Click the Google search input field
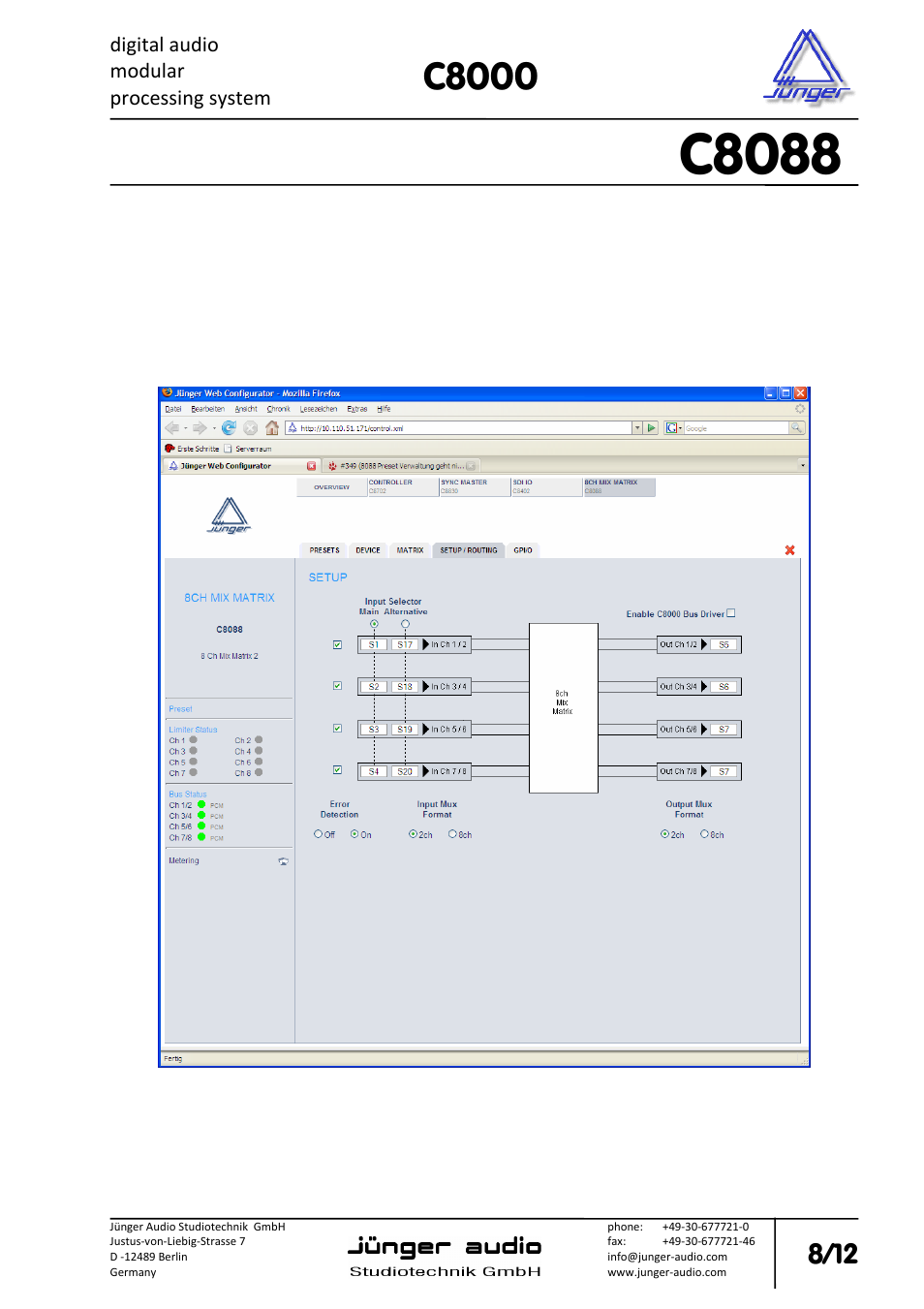This screenshot has width=924, height=1309. pyautogui.click(x=736, y=427)
